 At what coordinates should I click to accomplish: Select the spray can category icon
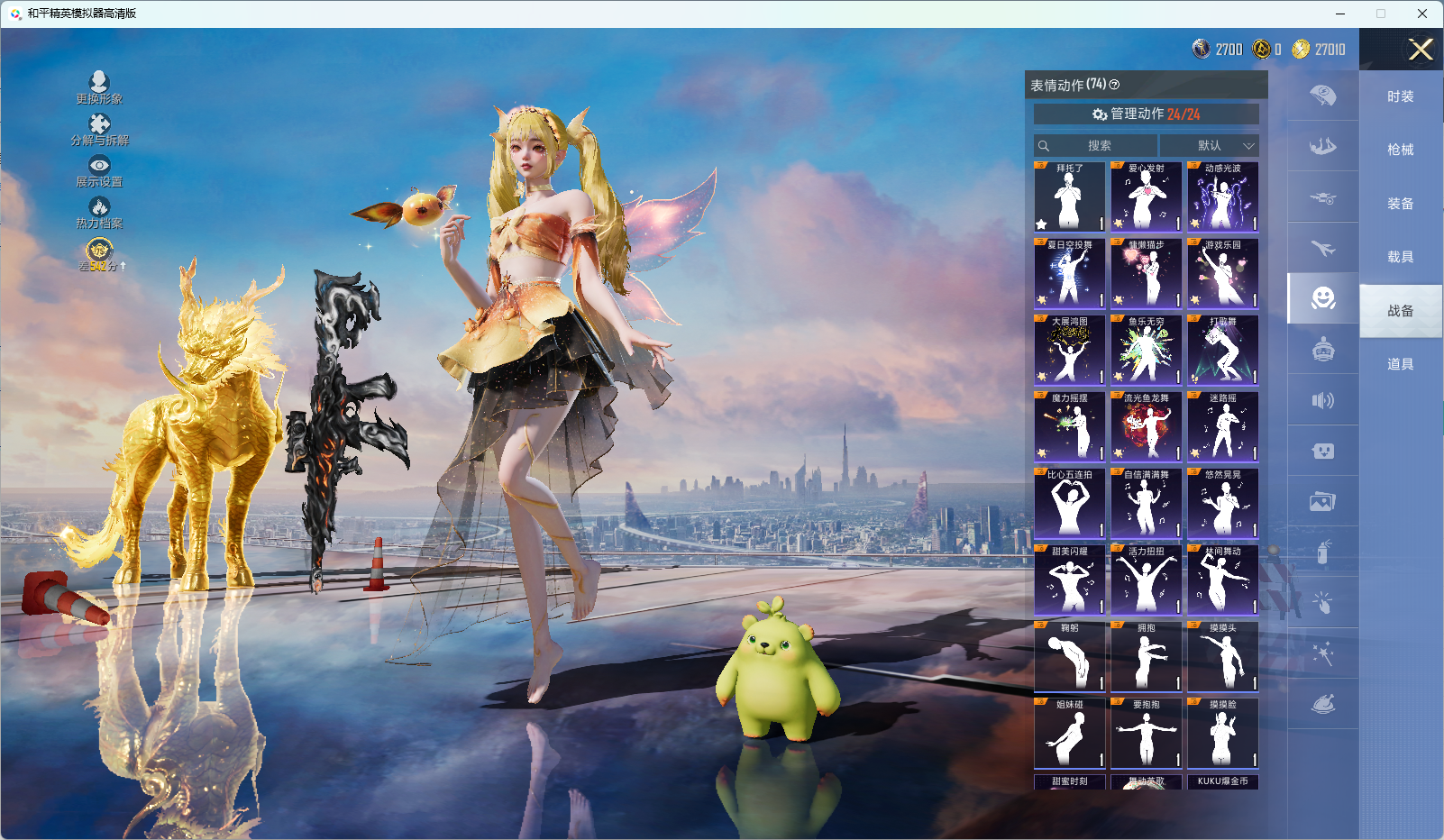click(x=1323, y=552)
